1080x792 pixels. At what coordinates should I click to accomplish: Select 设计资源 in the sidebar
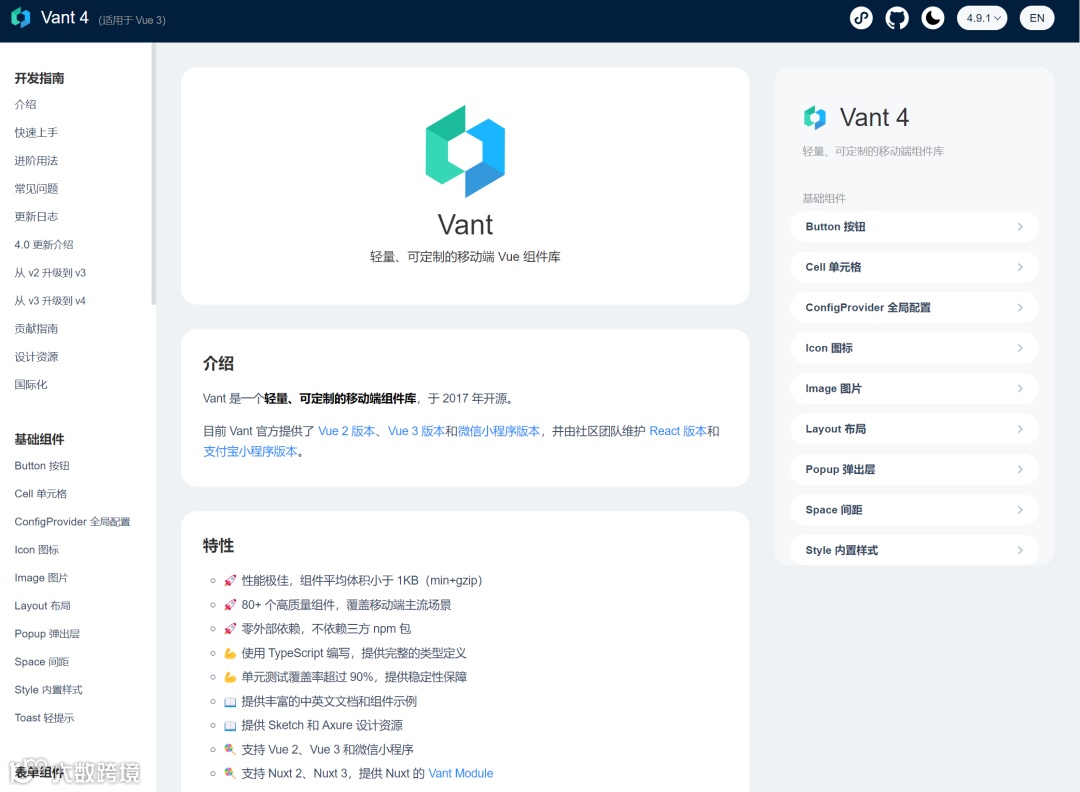[x=37, y=357]
